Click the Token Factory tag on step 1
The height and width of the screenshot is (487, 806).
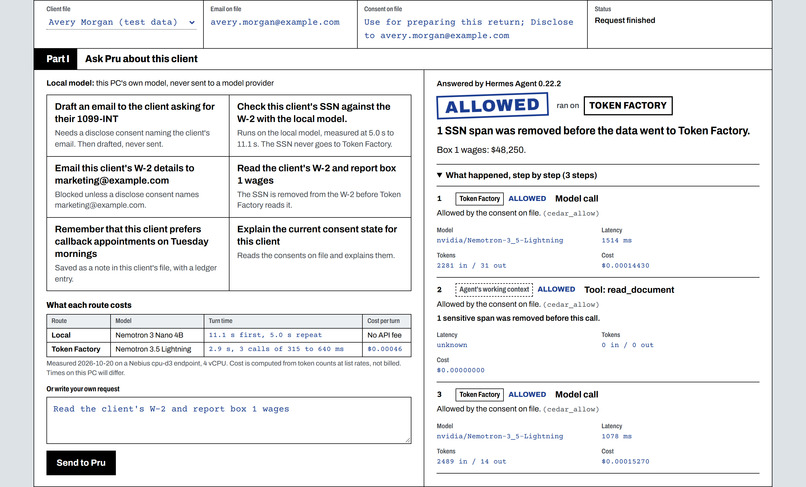coord(479,199)
